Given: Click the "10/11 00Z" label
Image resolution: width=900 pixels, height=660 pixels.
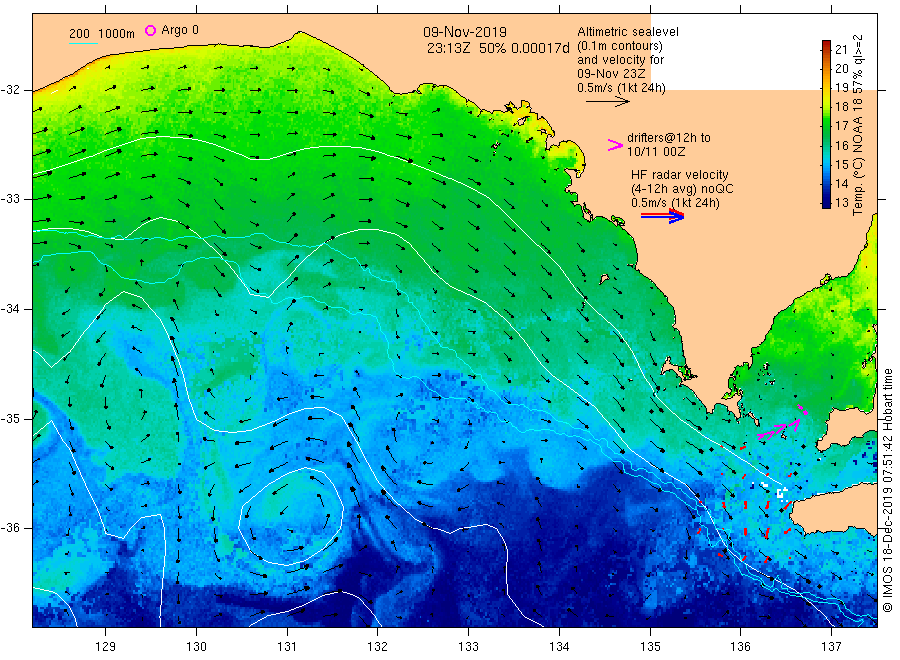Looking at the screenshot, I should click(656, 152).
